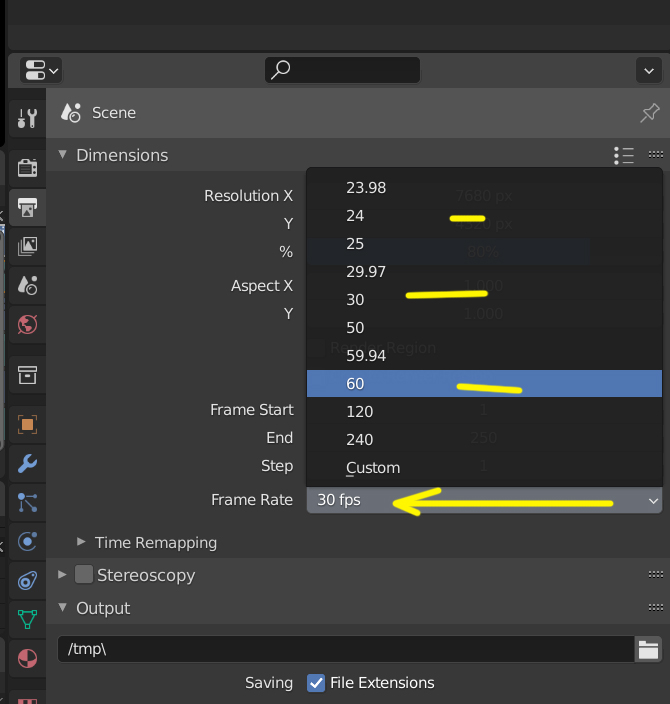
Task: Click the Dimensions presets list icon
Action: pos(624,155)
